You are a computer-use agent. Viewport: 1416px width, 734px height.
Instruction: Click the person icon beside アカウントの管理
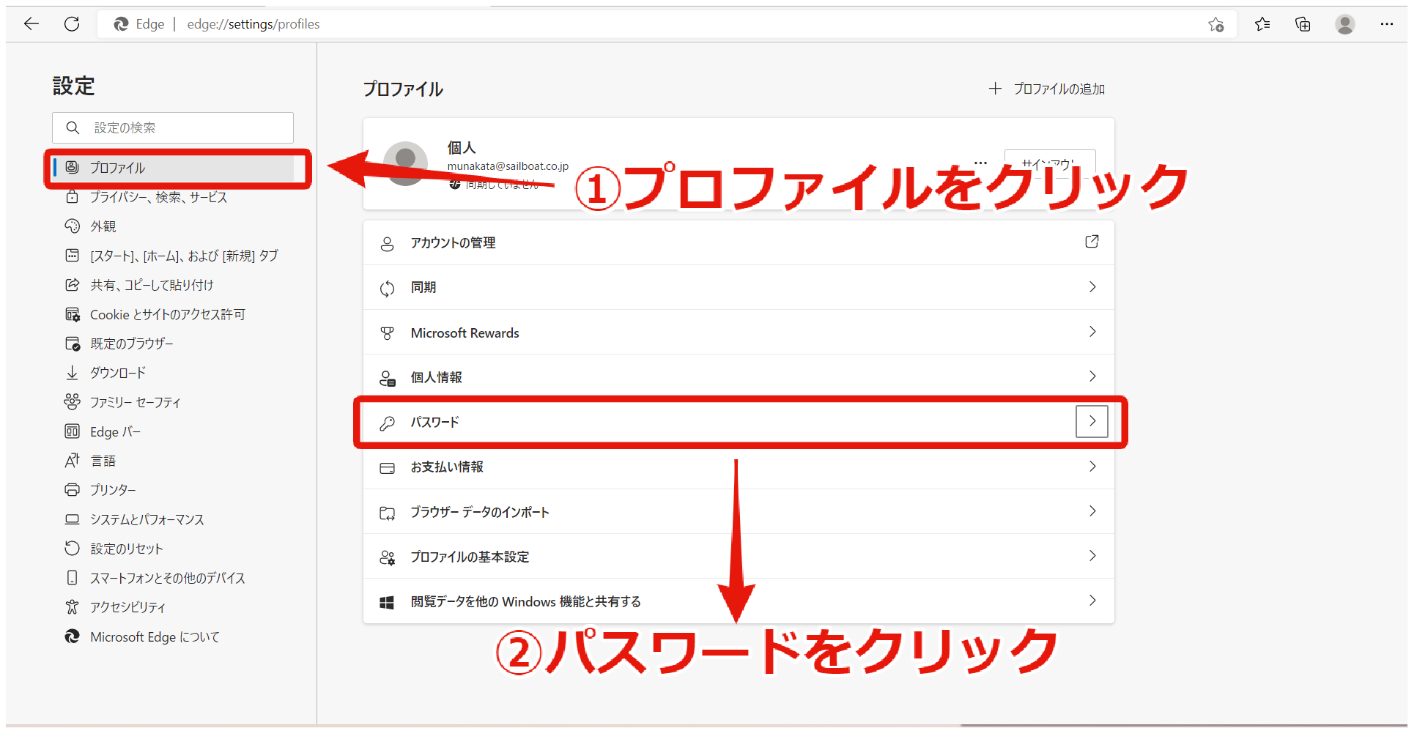387,243
